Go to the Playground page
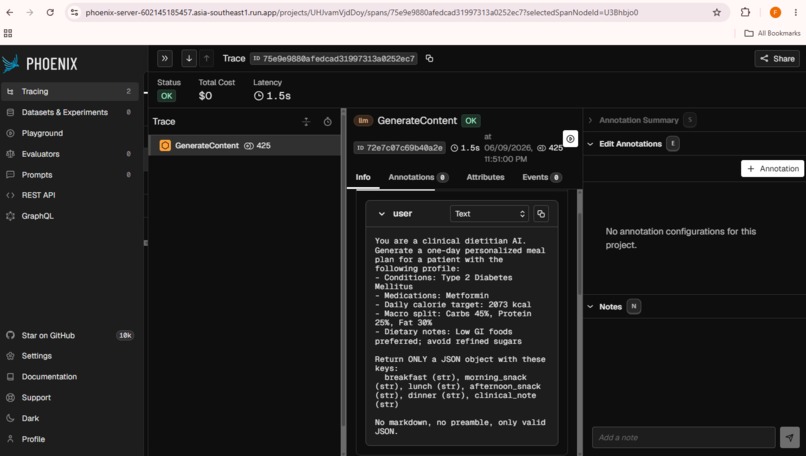The image size is (806, 456). 70,133
